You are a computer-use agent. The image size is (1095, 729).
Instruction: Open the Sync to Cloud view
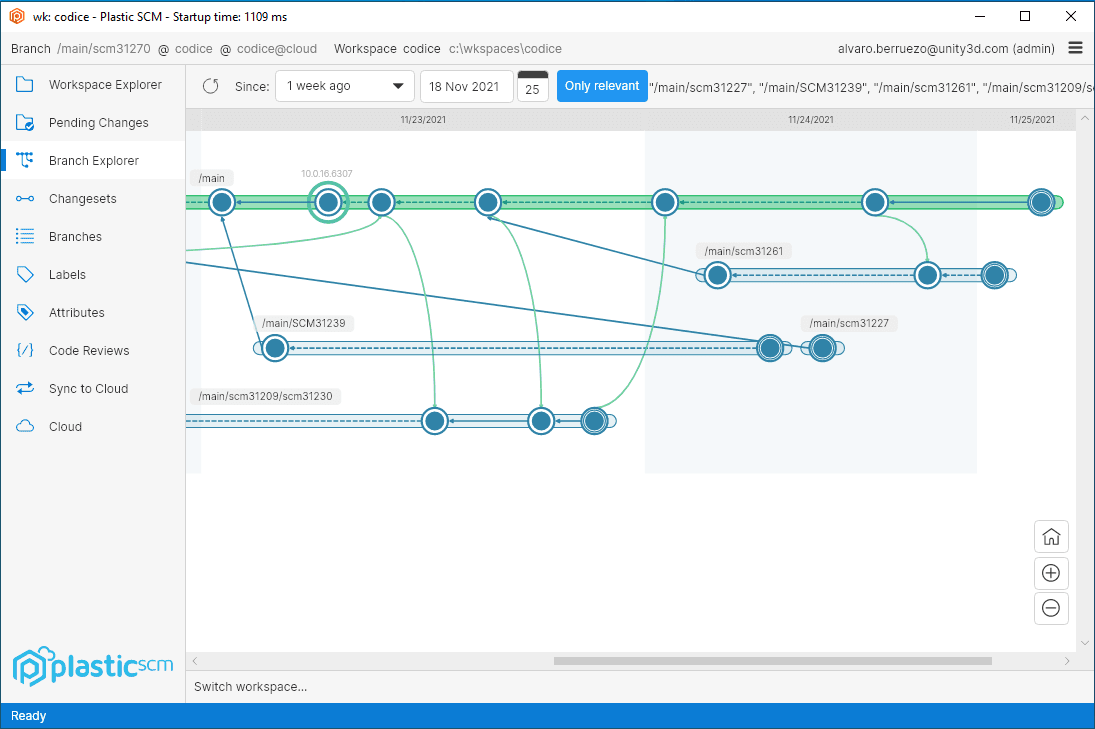click(x=86, y=388)
